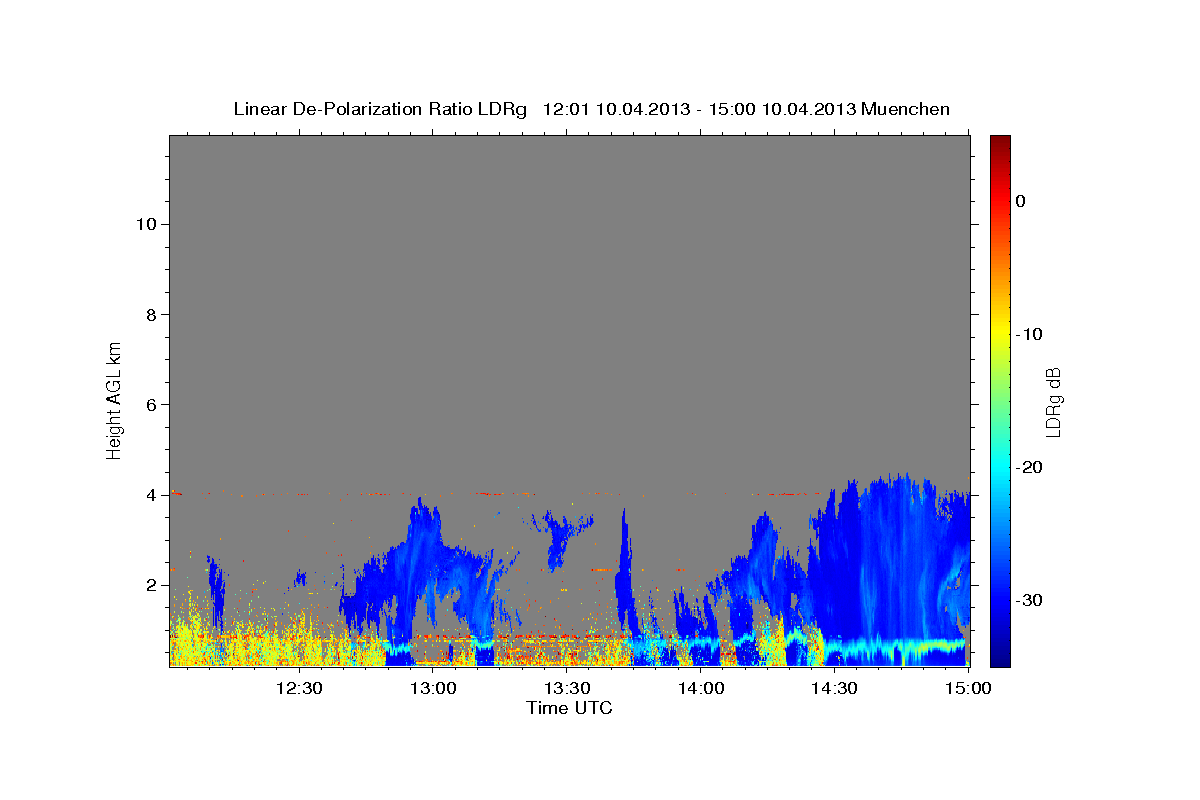Click the 14:30 time tick label
Image resolution: width=1200 pixels, height=800 pixels.
pyautogui.click(x=835, y=688)
